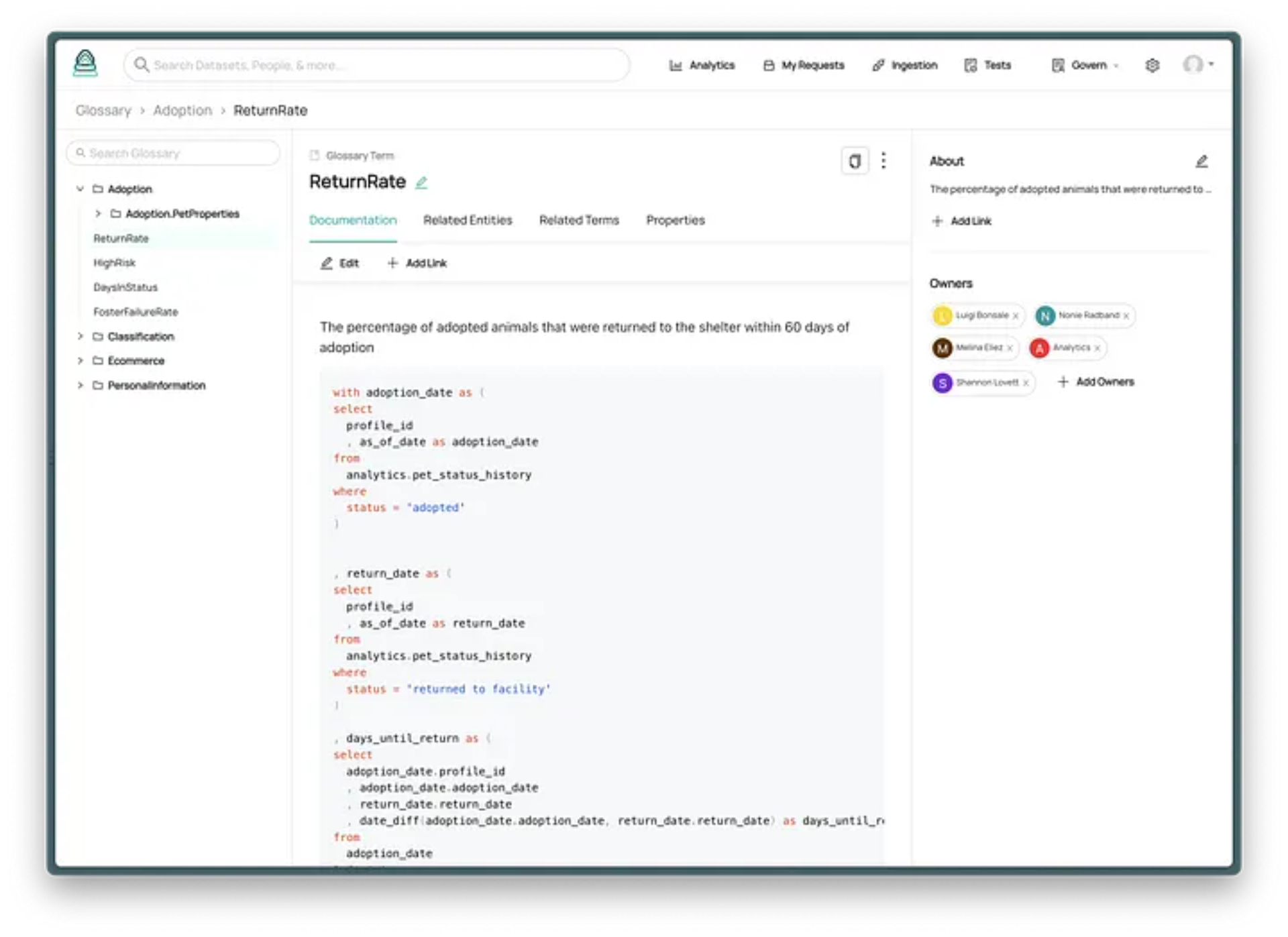Image resolution: width=1288 pixels, height=937 pixels.
Task: Remove owner Melina Eliez
Action: pyautogui.click(x=1010, y=348)
